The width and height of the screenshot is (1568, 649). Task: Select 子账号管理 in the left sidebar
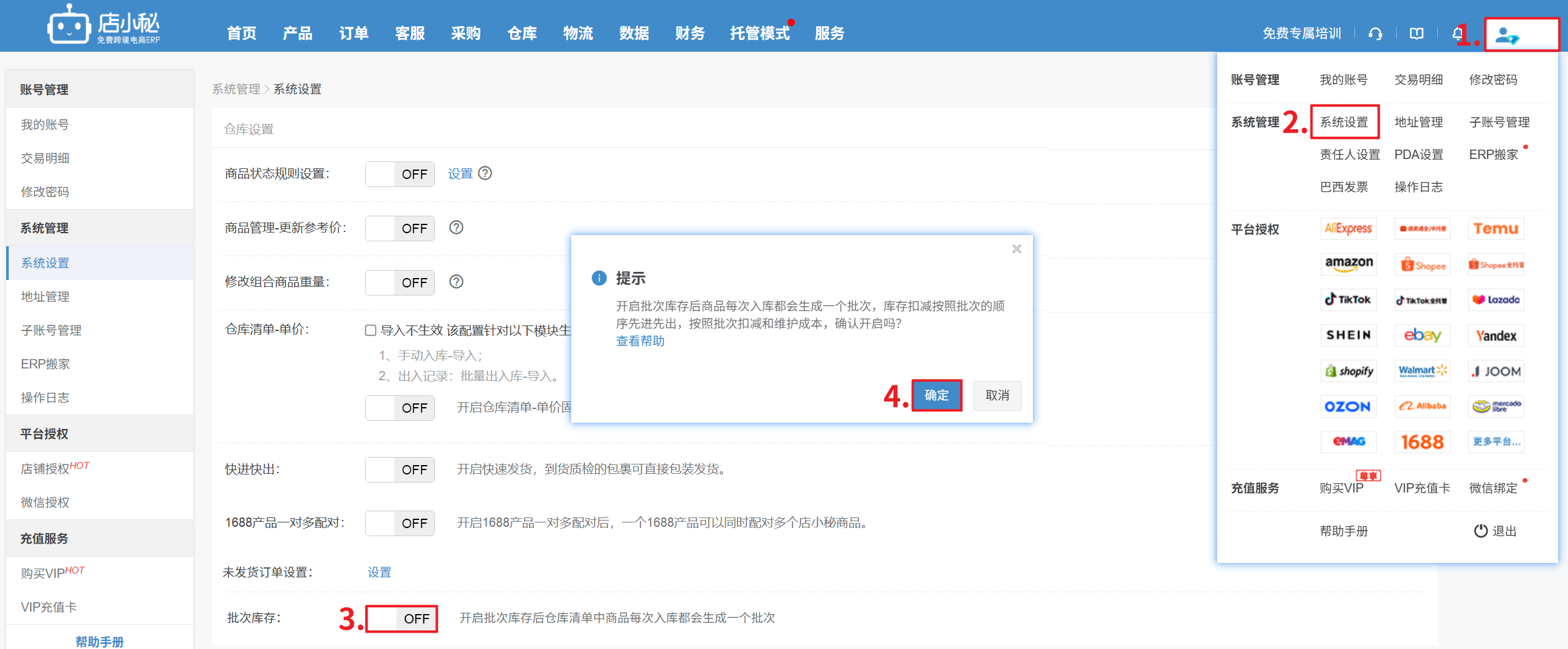pos(51,330)
